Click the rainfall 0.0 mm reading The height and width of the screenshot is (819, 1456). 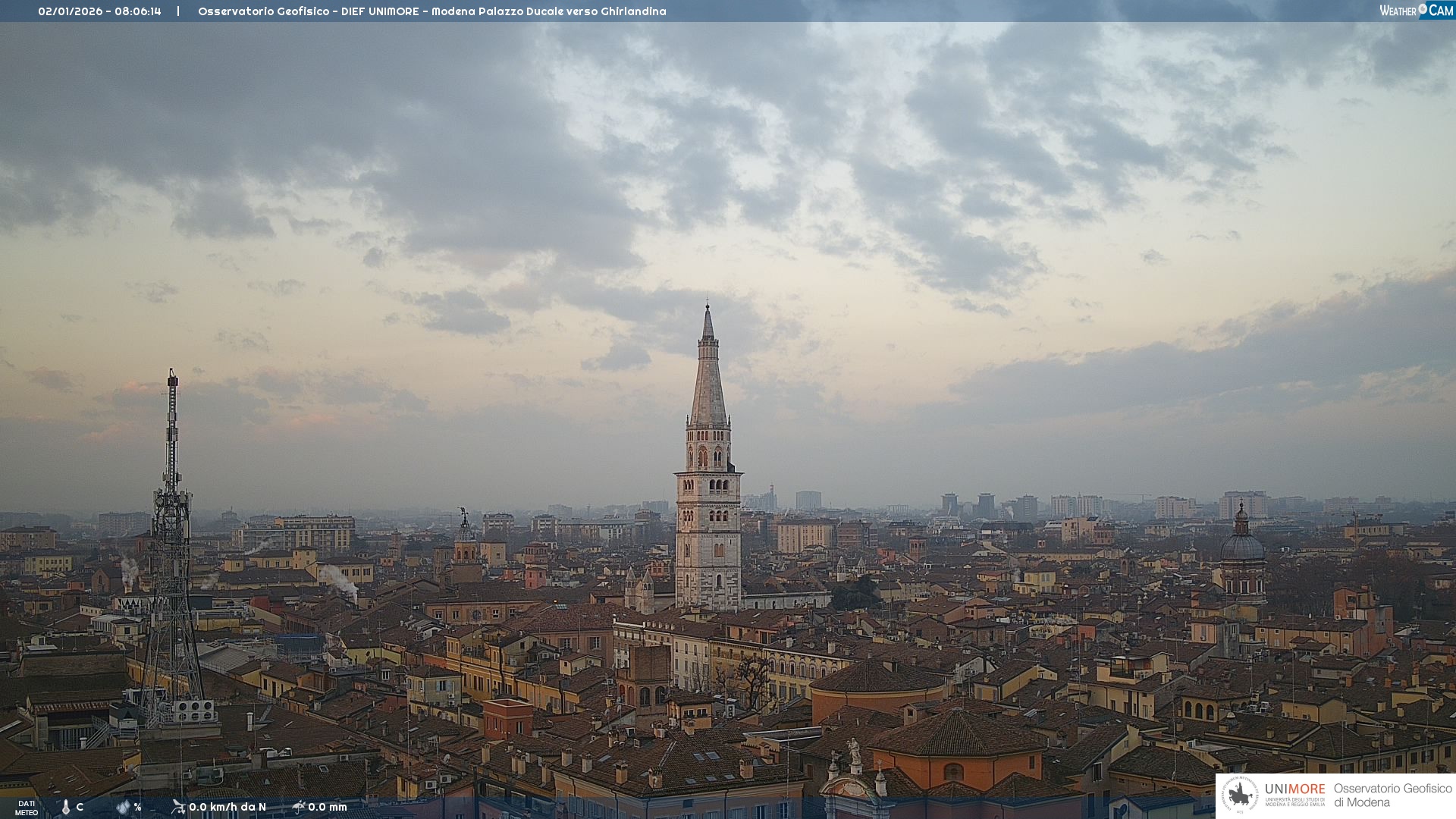(328, 807)
